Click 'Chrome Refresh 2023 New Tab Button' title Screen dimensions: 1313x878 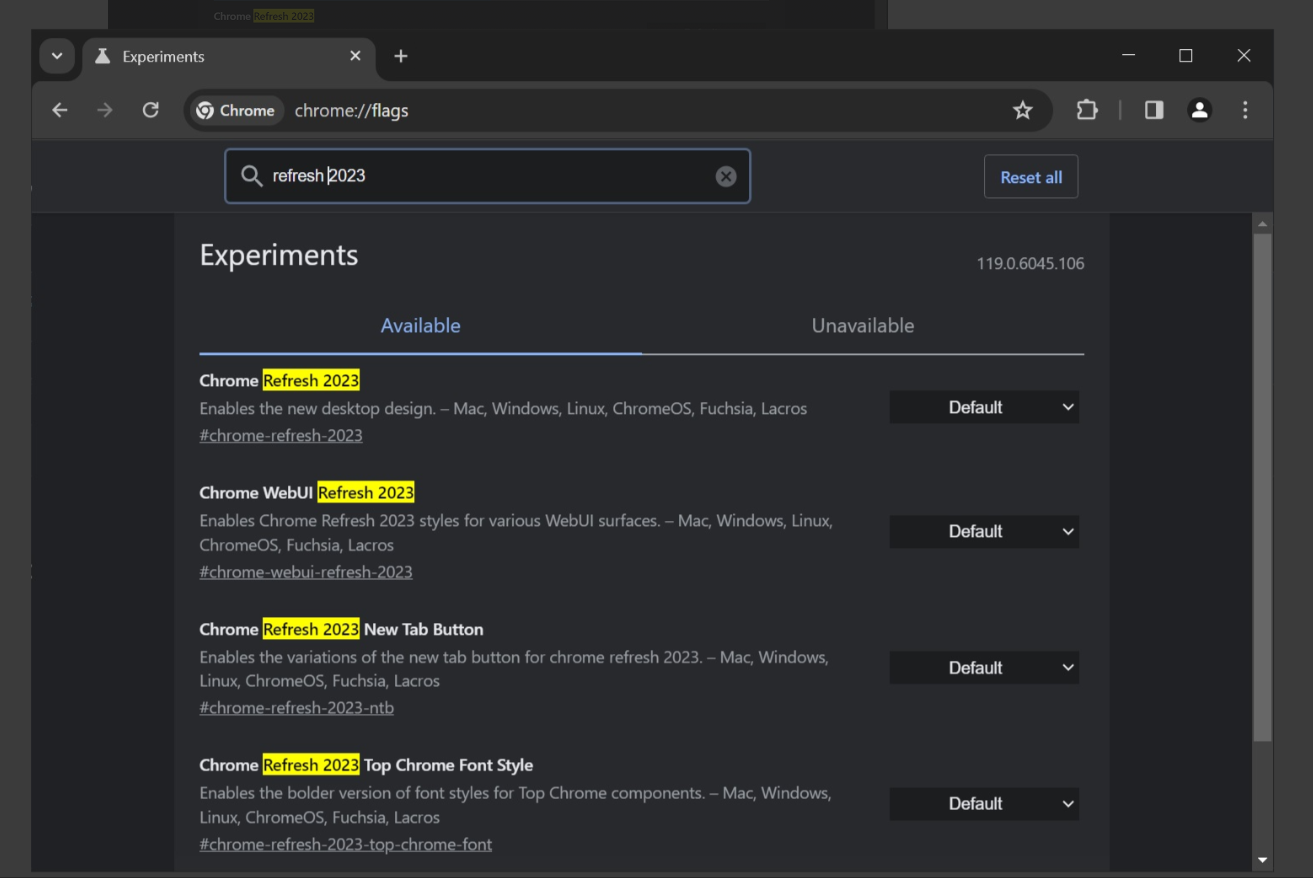[341, 629]
